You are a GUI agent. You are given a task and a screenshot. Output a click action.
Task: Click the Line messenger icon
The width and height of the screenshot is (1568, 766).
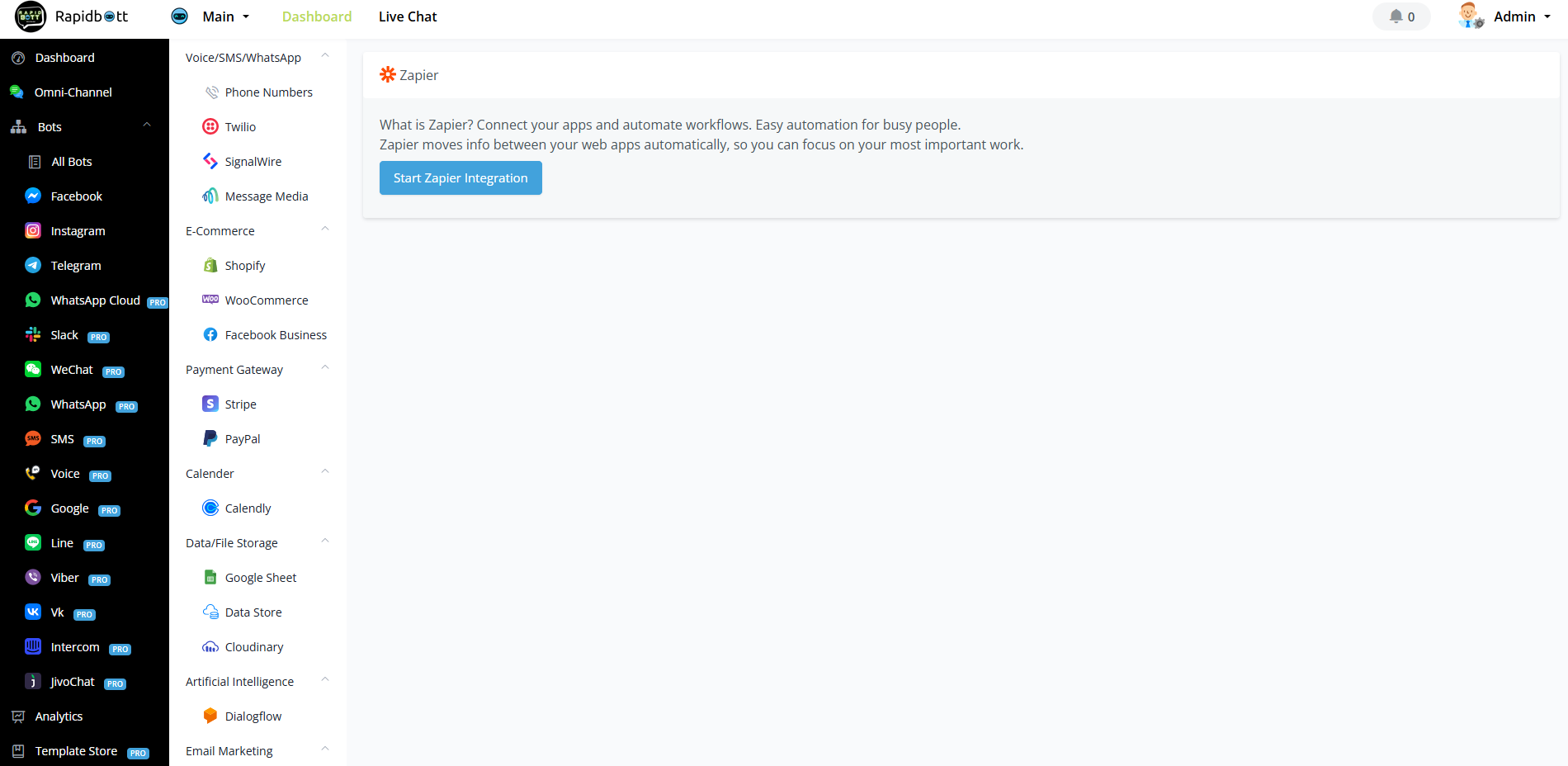click(33, 542)
